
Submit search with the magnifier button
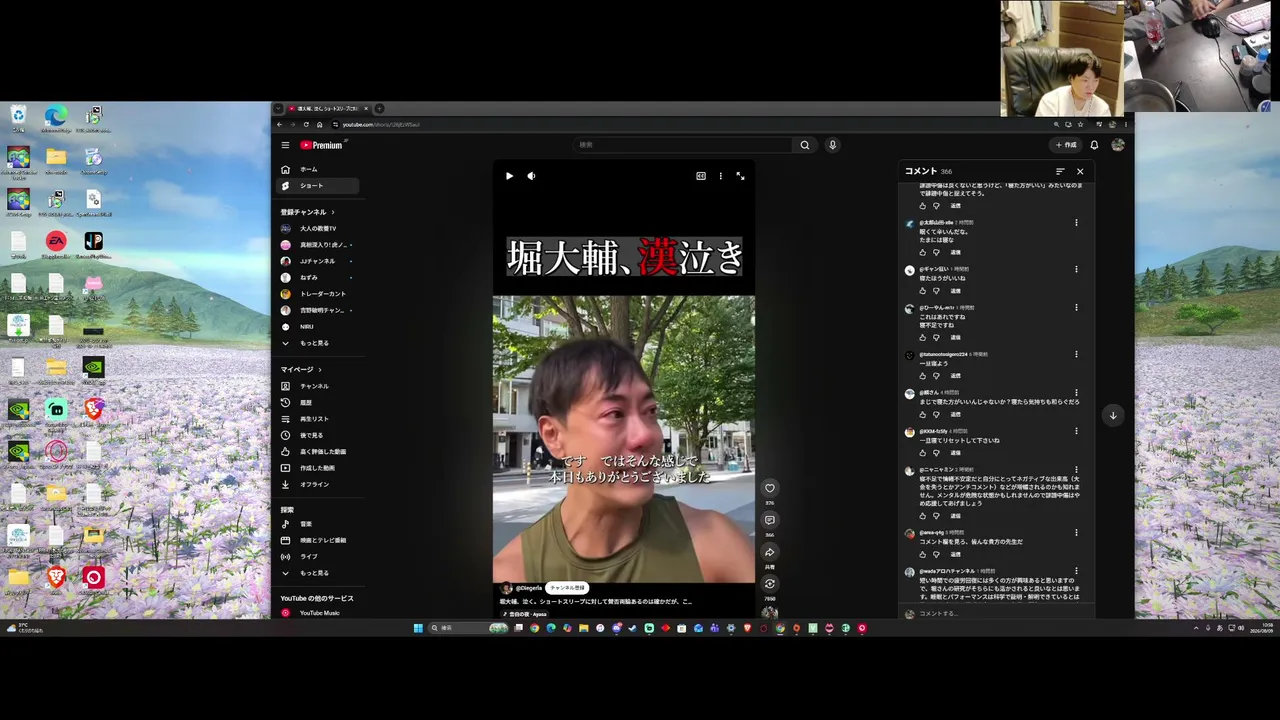804,145
